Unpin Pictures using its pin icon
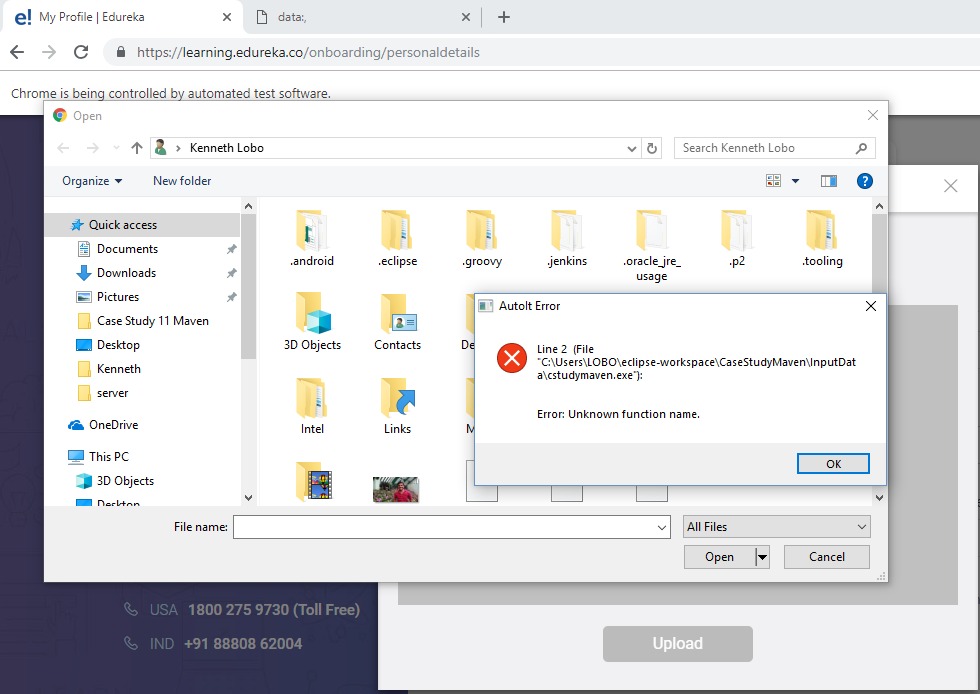The width and height of the screenshot is (980, 694). tap(231, 297)
